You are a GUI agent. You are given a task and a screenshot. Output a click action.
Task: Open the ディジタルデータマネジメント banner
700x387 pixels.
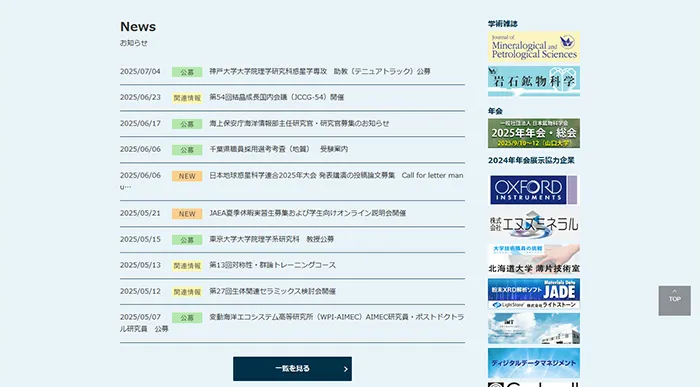point(534,363)
